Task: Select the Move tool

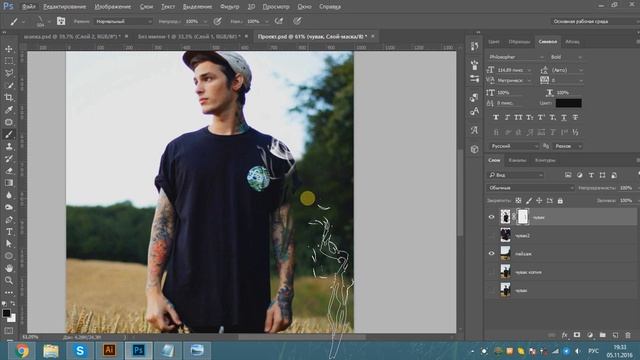Action: tap(9, 49)
